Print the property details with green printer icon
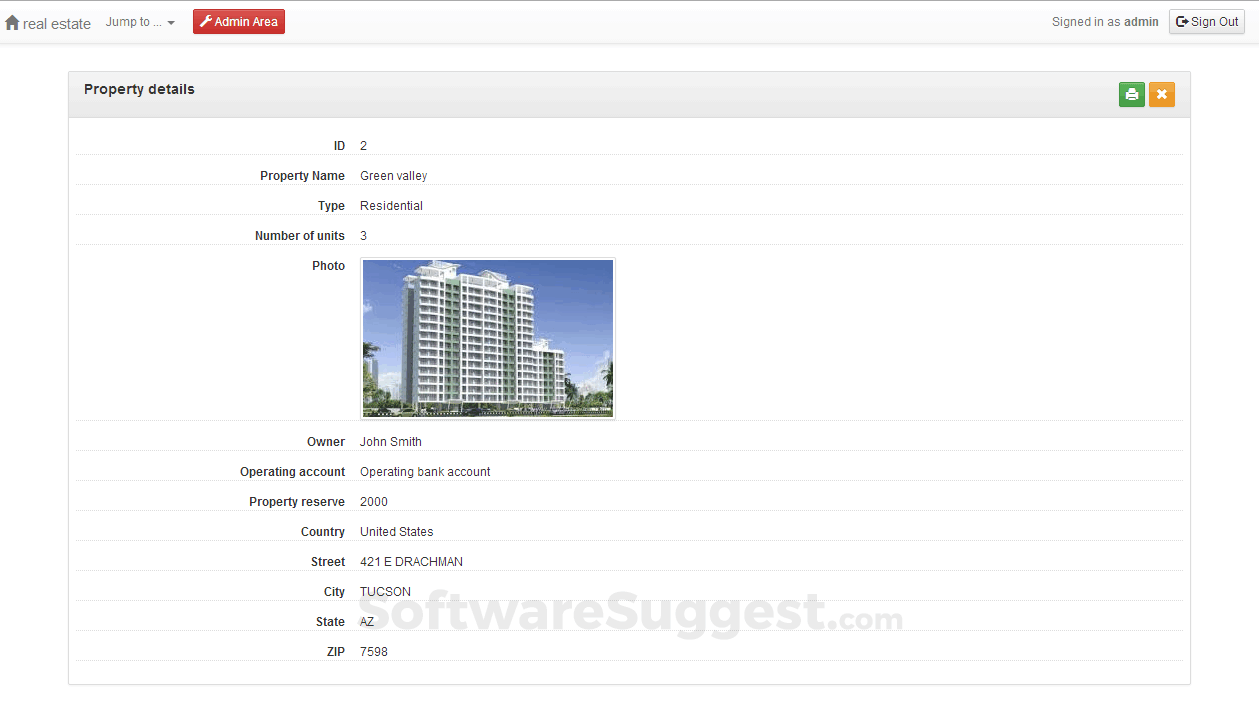 coord(1132,95)
